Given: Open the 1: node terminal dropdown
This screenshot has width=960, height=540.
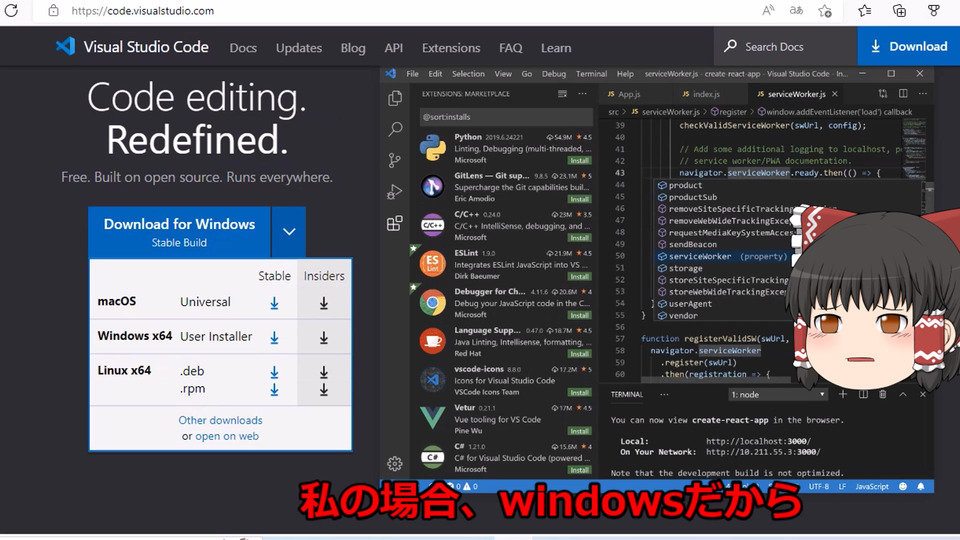Looking at the screenshot, I should 778,394.
